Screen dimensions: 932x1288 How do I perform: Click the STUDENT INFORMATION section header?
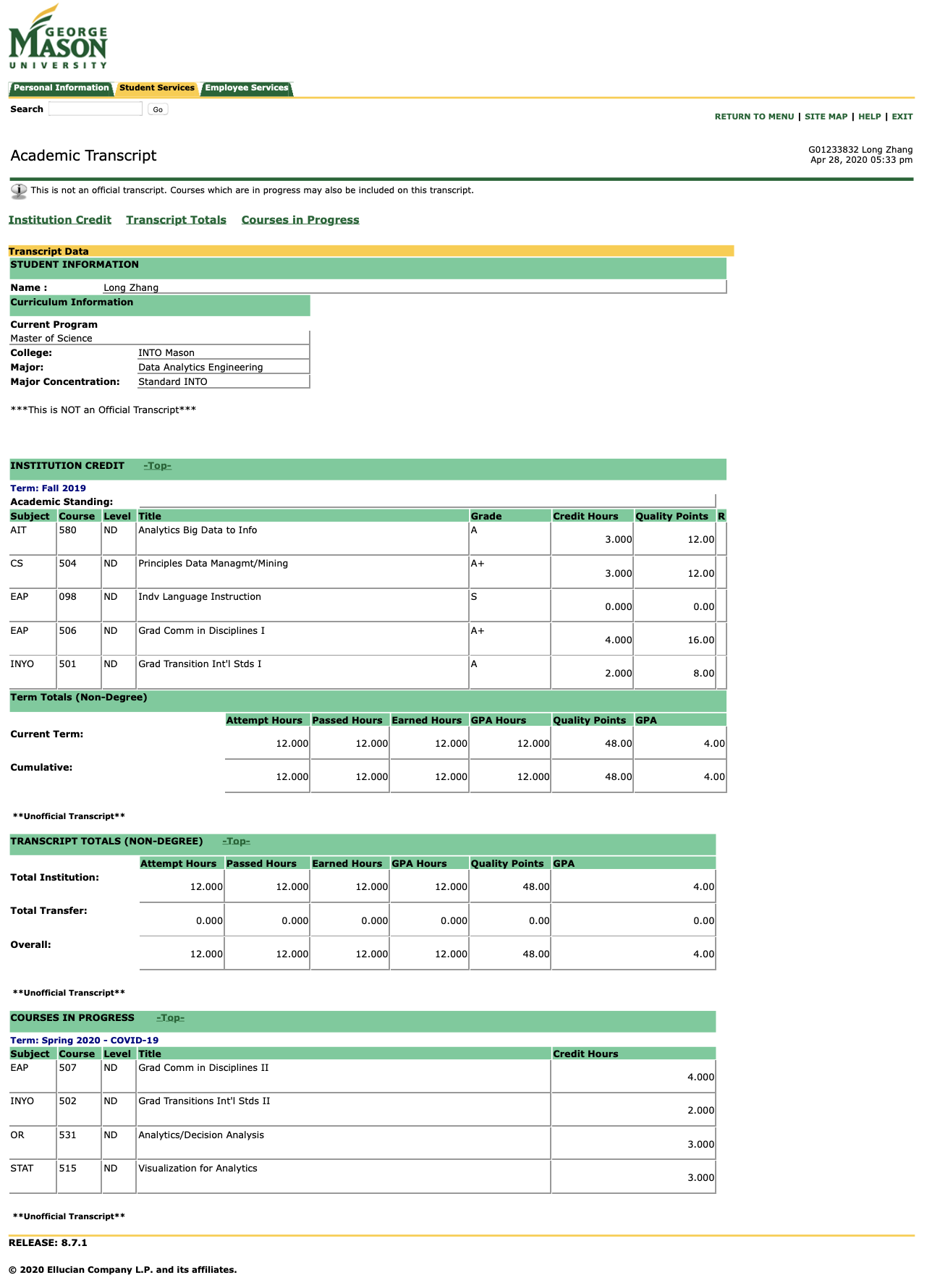[x=368, y=268]
